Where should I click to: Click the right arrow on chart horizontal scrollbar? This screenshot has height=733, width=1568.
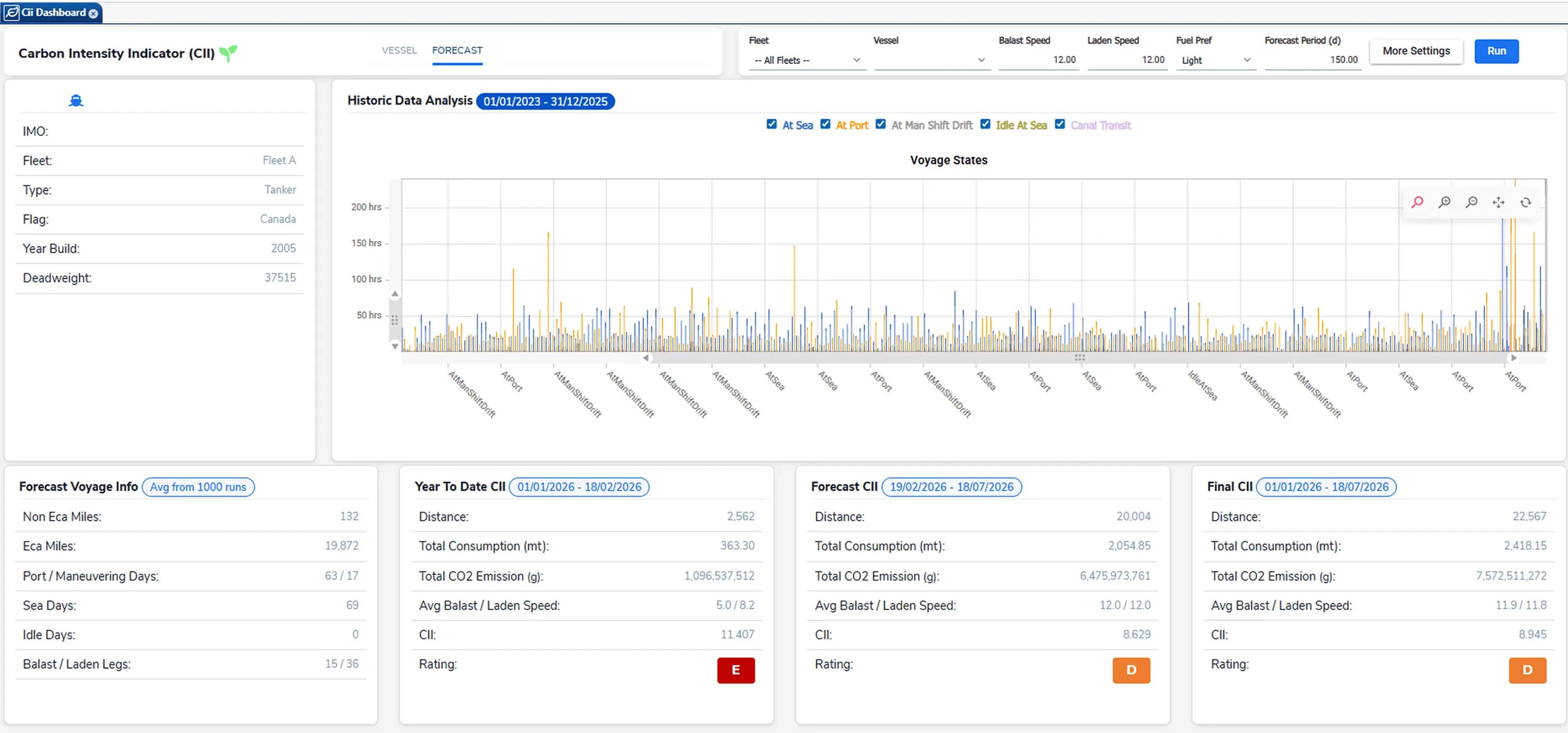click(x=1513, y=358)
